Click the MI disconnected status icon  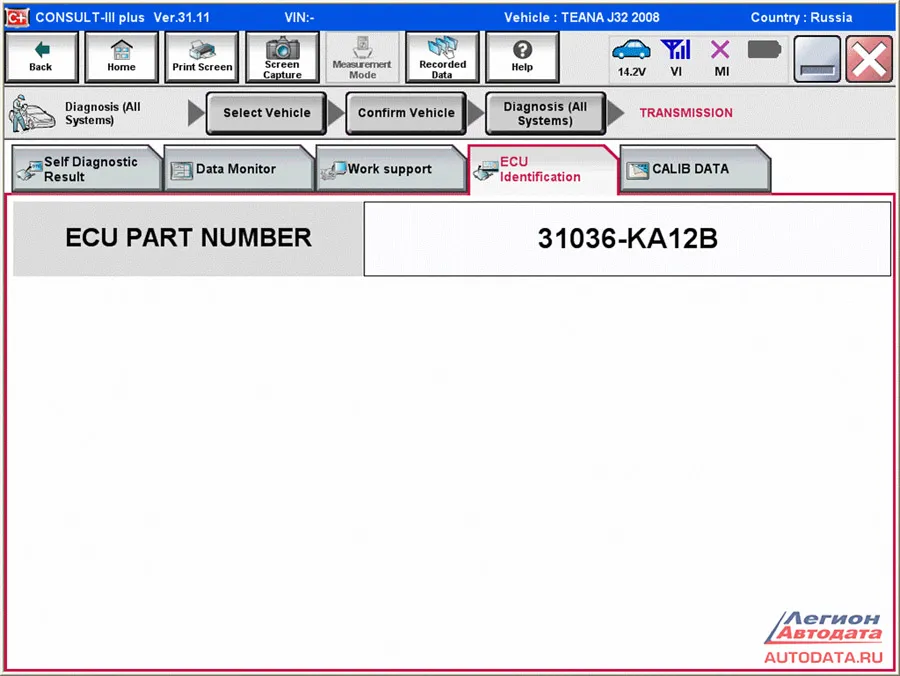pos(721,57)
